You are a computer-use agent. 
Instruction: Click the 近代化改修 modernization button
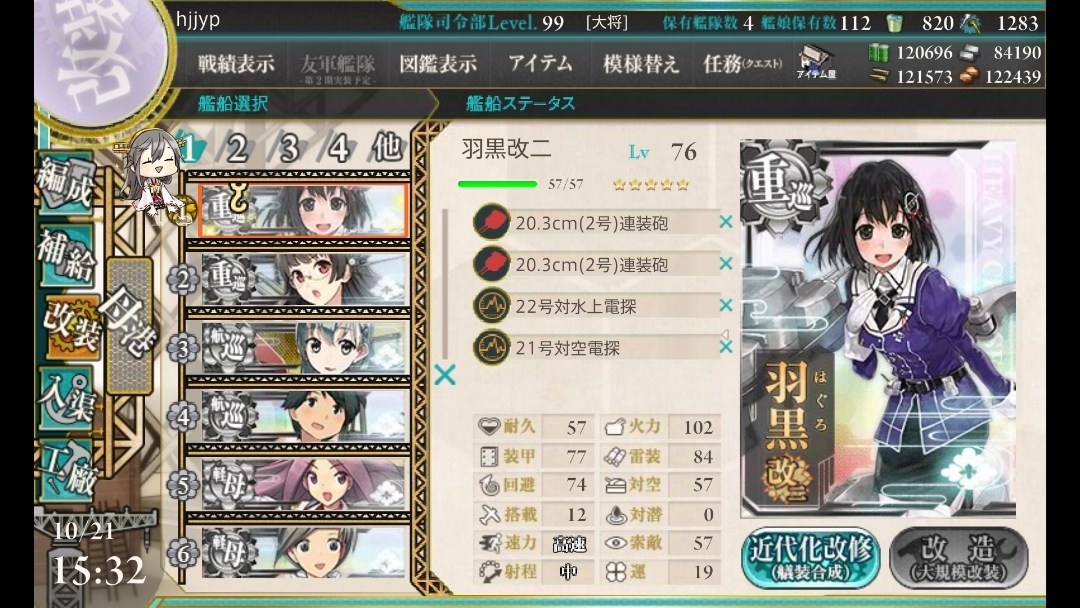click(x=811, y=558)
